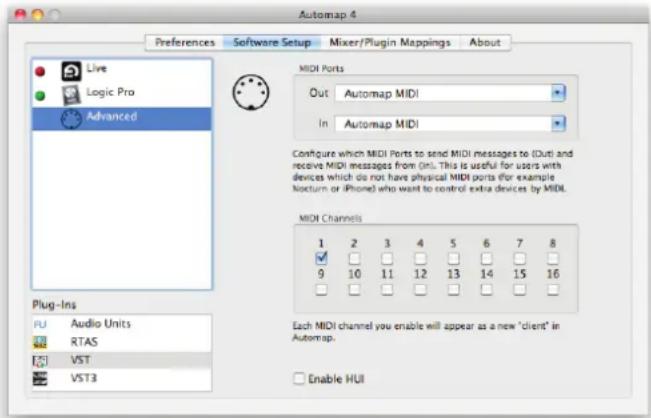Click the RTAS plug-in icon

coord(40,342)
